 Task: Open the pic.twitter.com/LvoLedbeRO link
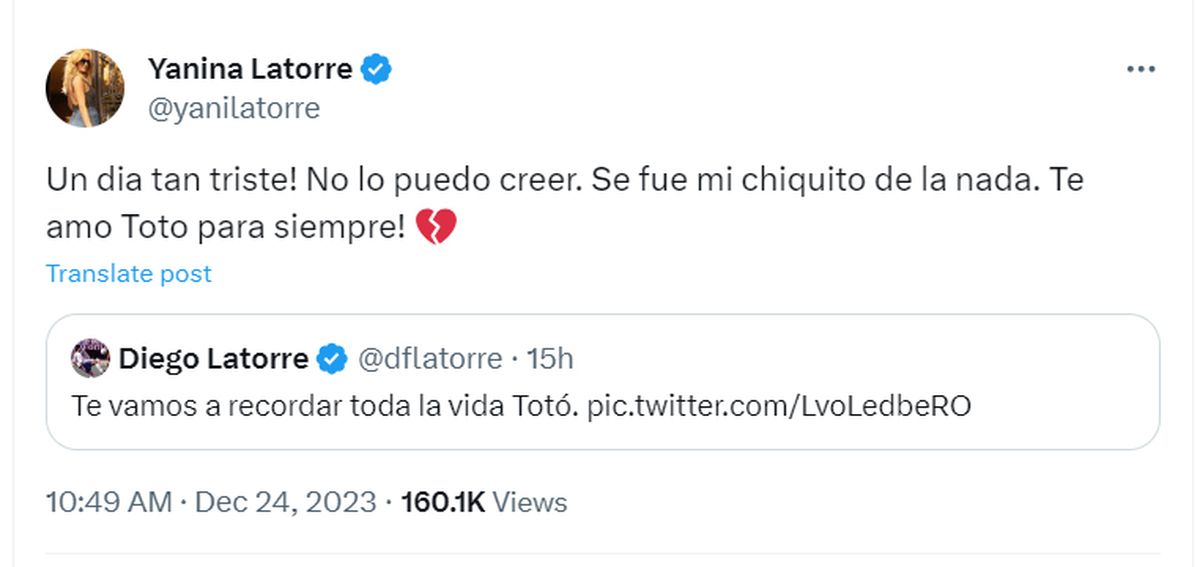click(x=779, y=407)
